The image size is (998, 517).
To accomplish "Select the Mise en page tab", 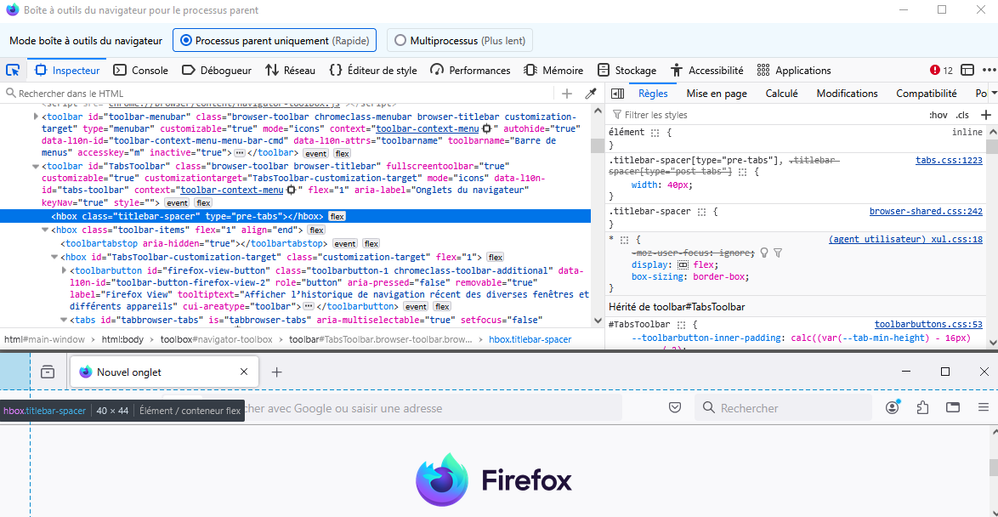I will [716, 94].
